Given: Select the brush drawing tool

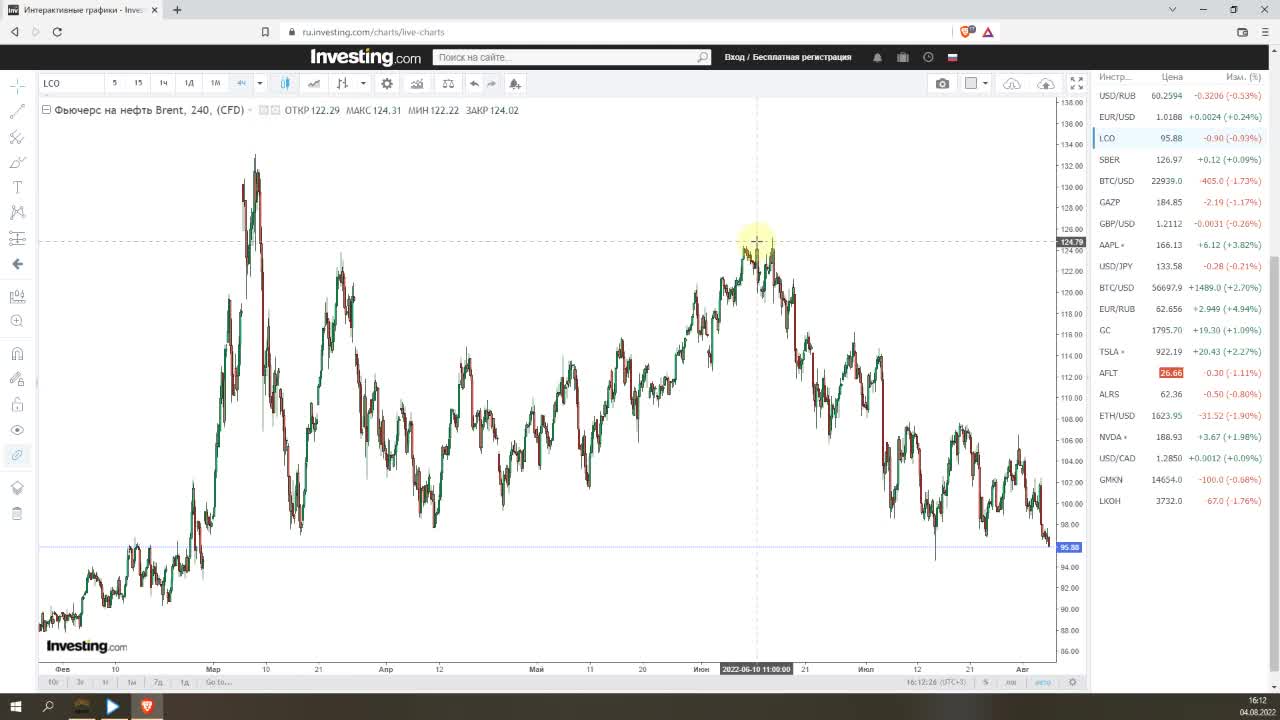Looking at the screenshot, I should tap(17, 162).
